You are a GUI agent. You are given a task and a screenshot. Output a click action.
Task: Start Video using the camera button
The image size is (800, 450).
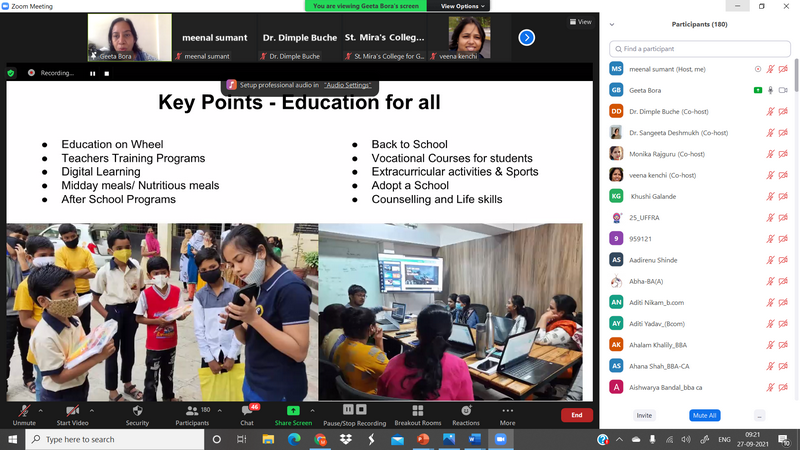tap(71, 412)
